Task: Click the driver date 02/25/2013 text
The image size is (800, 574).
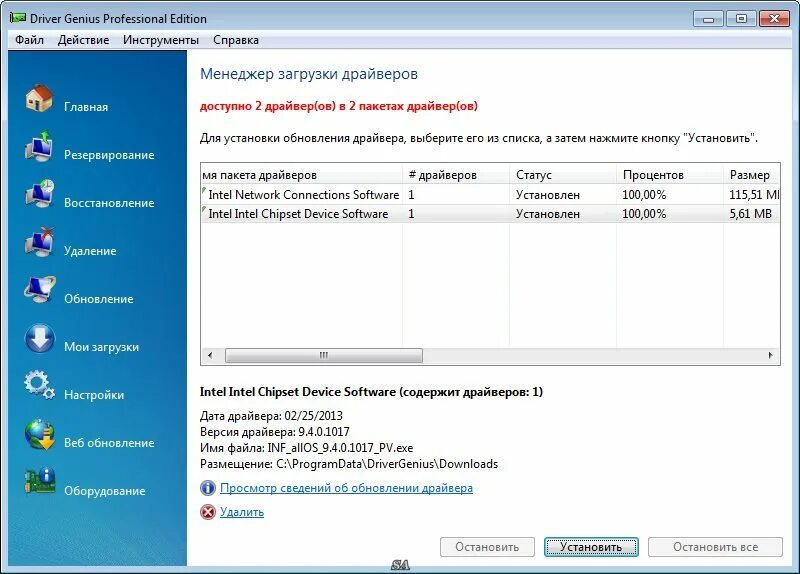Action: point(313,415)
